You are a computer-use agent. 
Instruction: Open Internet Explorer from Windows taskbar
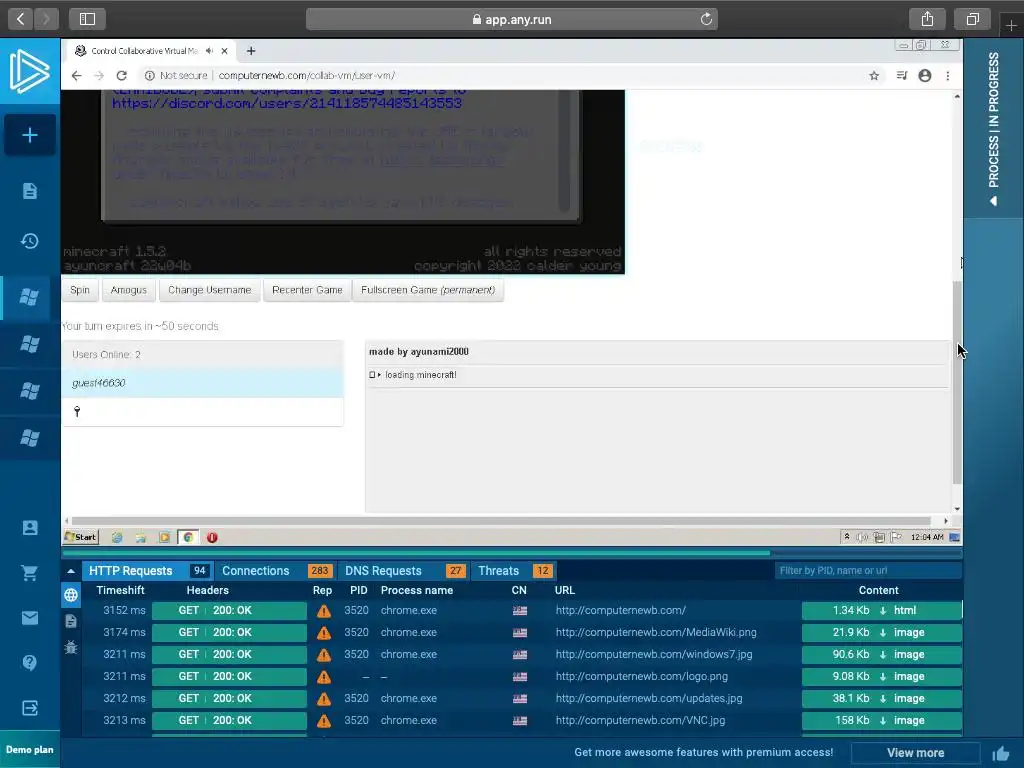[x=117, y=537]
